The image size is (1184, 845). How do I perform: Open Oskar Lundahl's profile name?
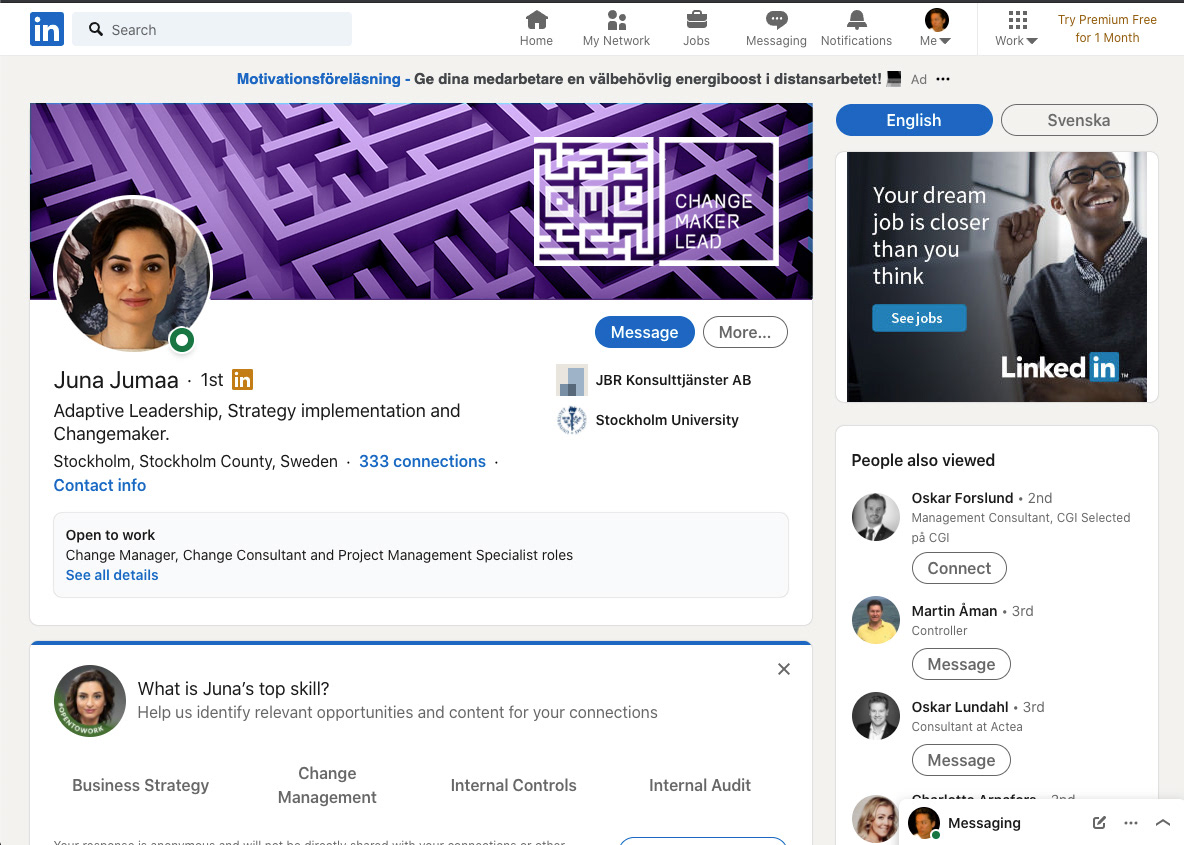pyautogui.click(x=960, y=707)
